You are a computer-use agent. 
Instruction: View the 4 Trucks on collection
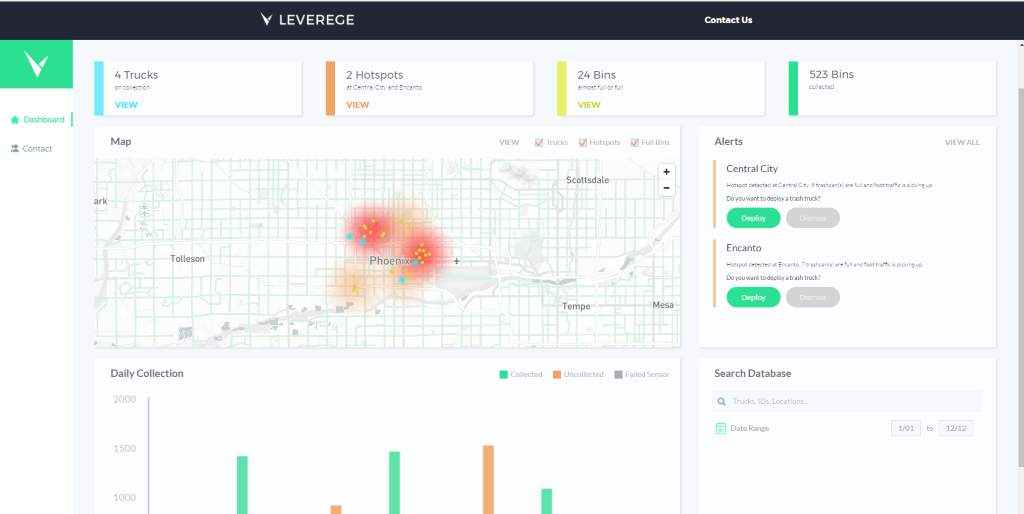pyautogui.click(x=126, y=104)
